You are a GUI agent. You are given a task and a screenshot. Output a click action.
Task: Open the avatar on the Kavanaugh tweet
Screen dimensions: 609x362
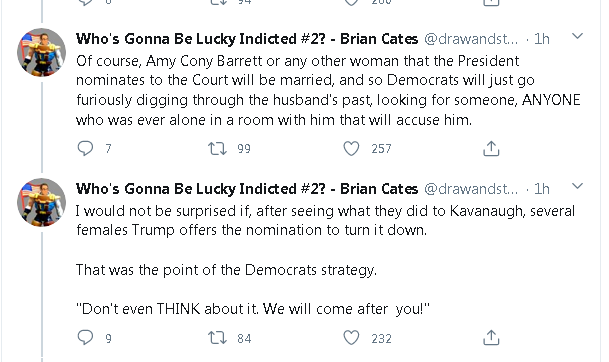[x=42, y=202]
